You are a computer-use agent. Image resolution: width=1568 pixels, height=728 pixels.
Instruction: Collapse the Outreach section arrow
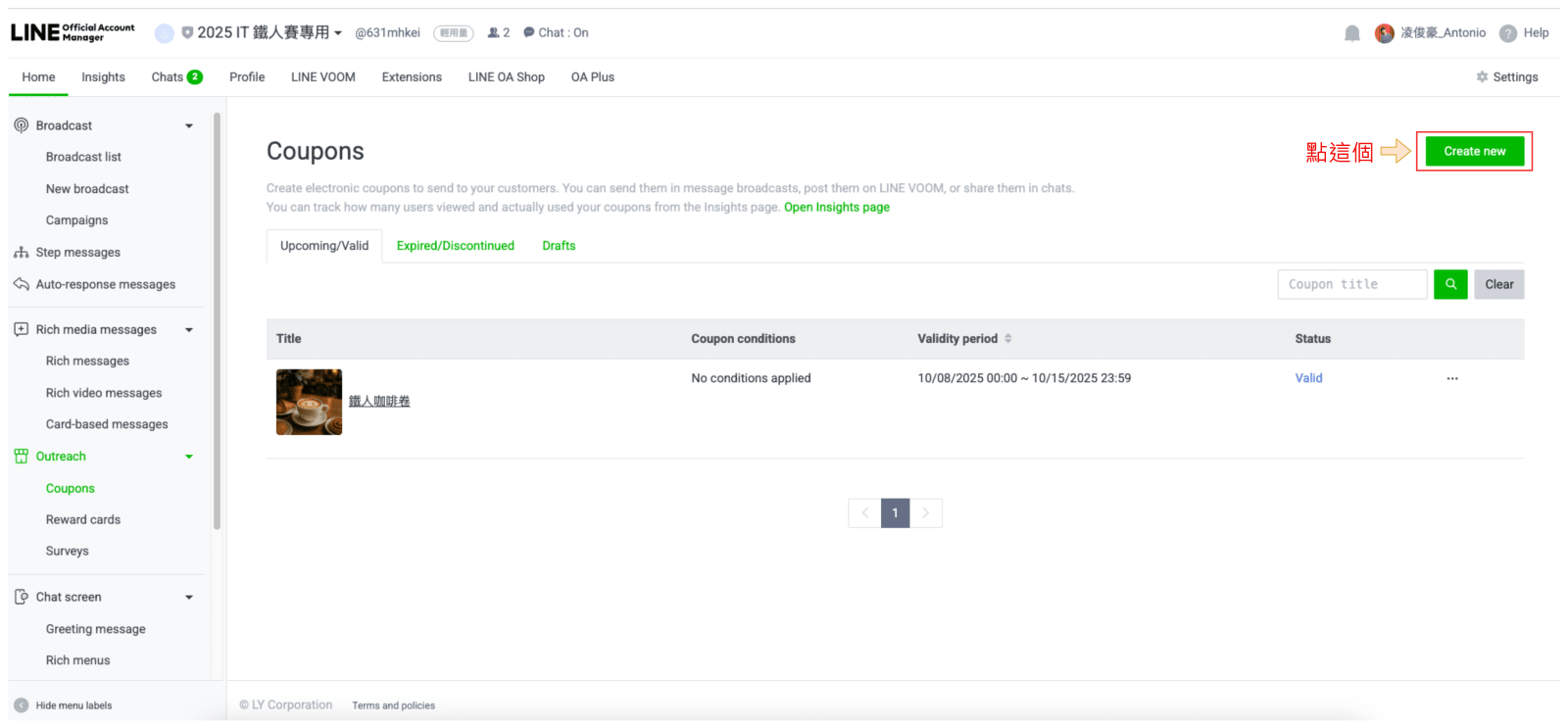[x=189, y=457]
